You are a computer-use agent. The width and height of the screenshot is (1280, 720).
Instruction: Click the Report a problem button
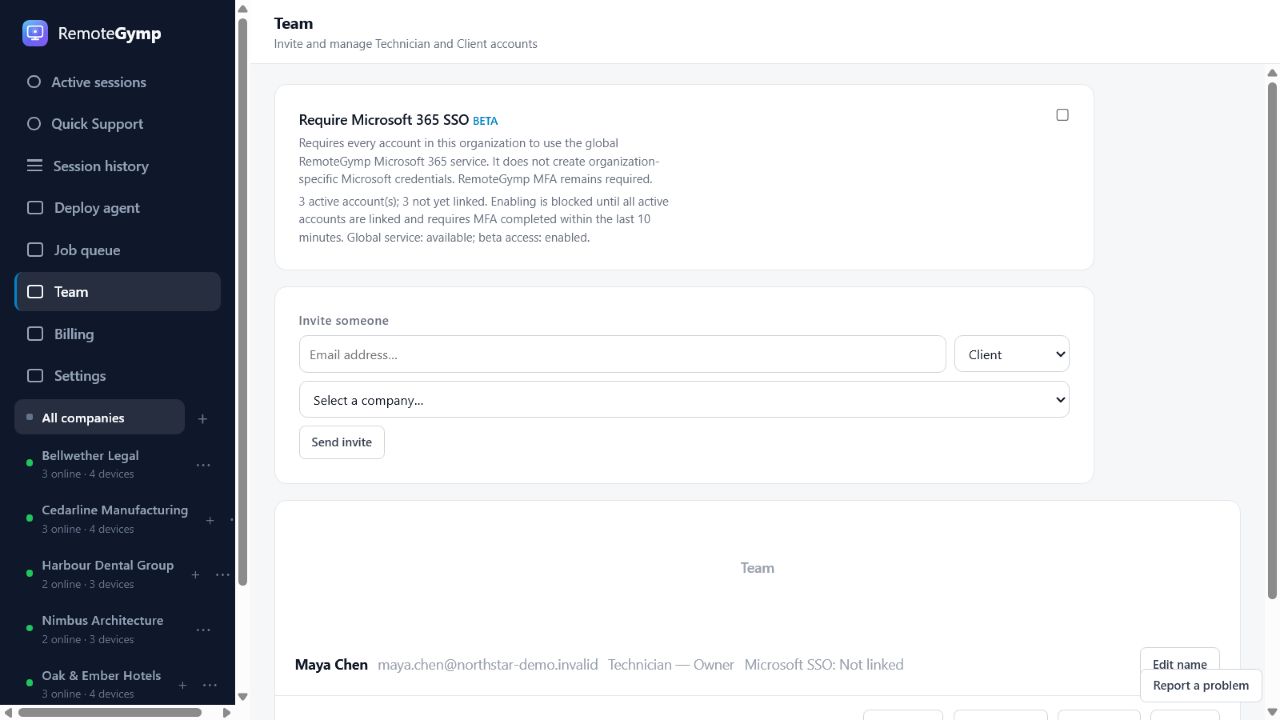[1200, 686]
